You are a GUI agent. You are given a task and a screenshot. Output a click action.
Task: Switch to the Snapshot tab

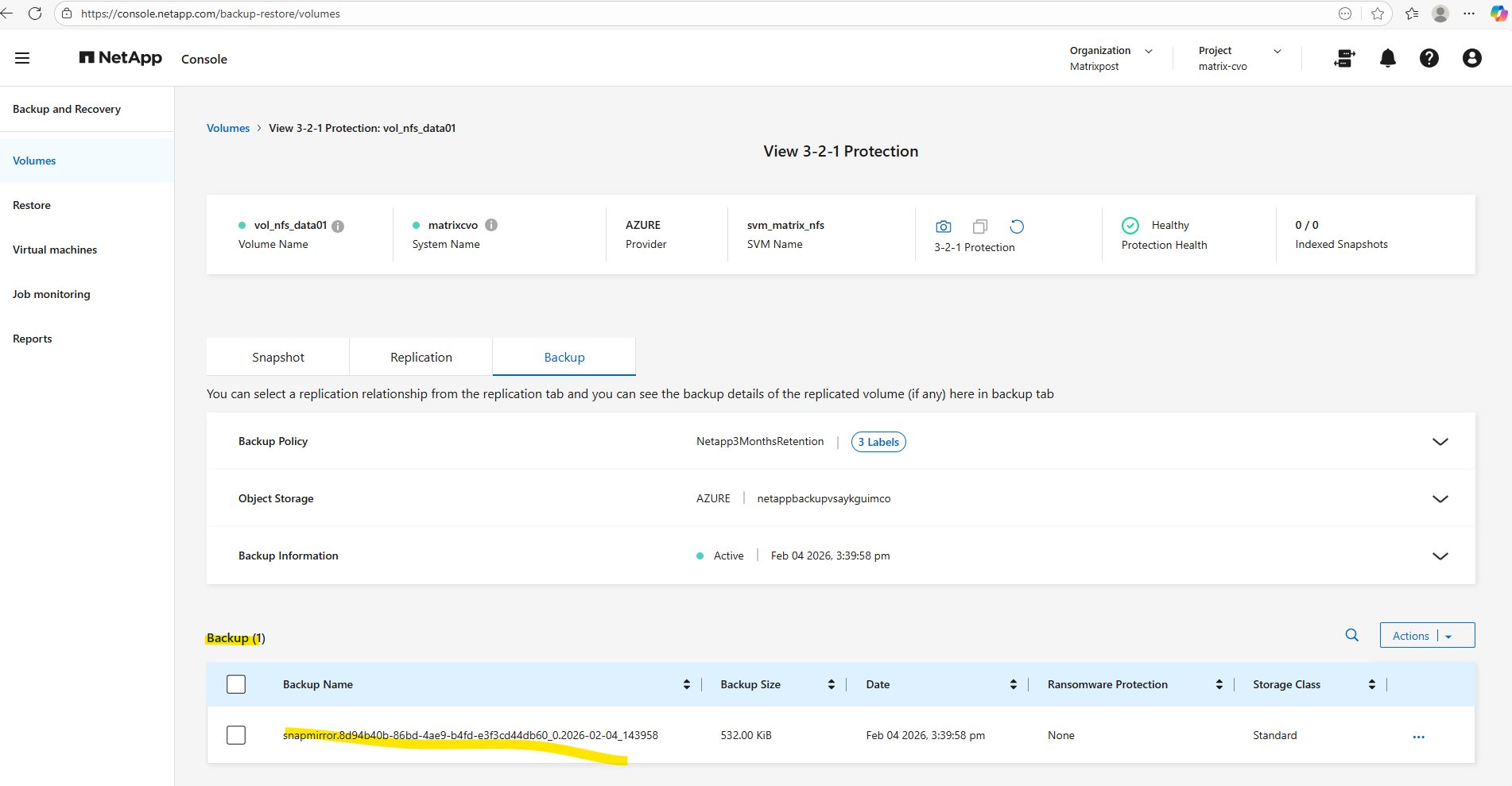point(277,358)
